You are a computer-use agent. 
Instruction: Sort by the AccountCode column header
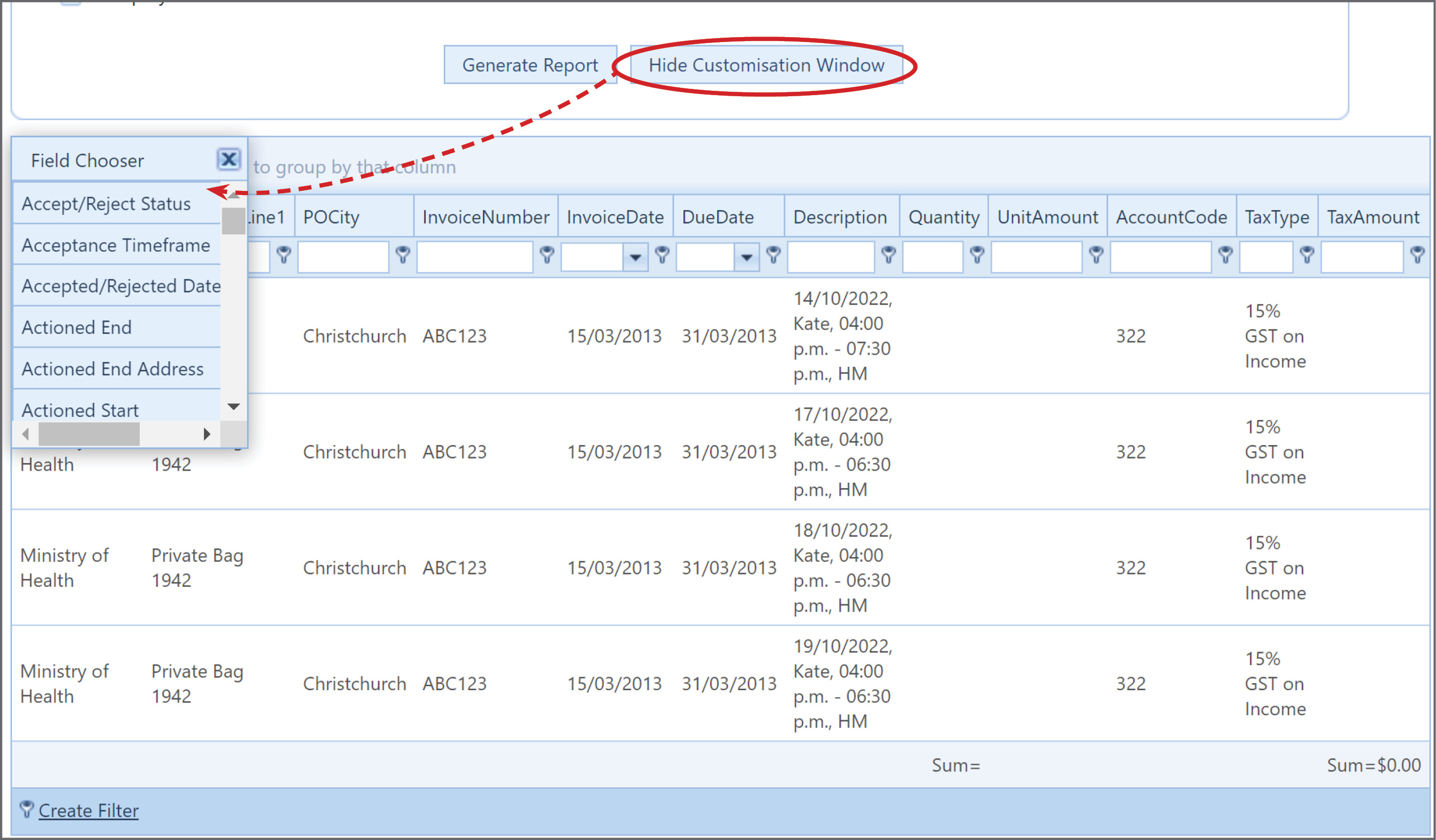click(1172, 217)
